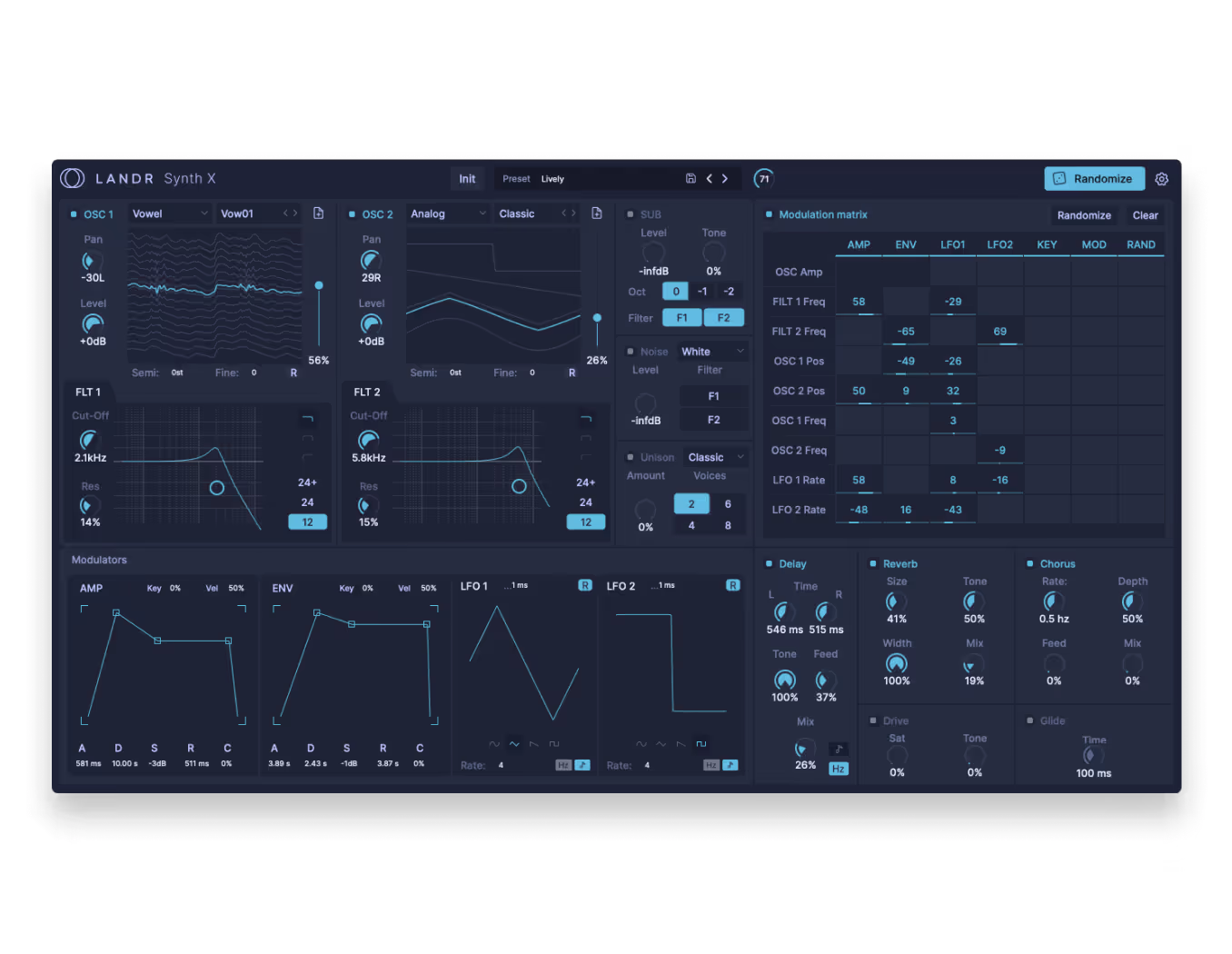This screenshot has height=954, width=1232.
Task: Clear the modulation matrix
Action: coord(1145,215)
